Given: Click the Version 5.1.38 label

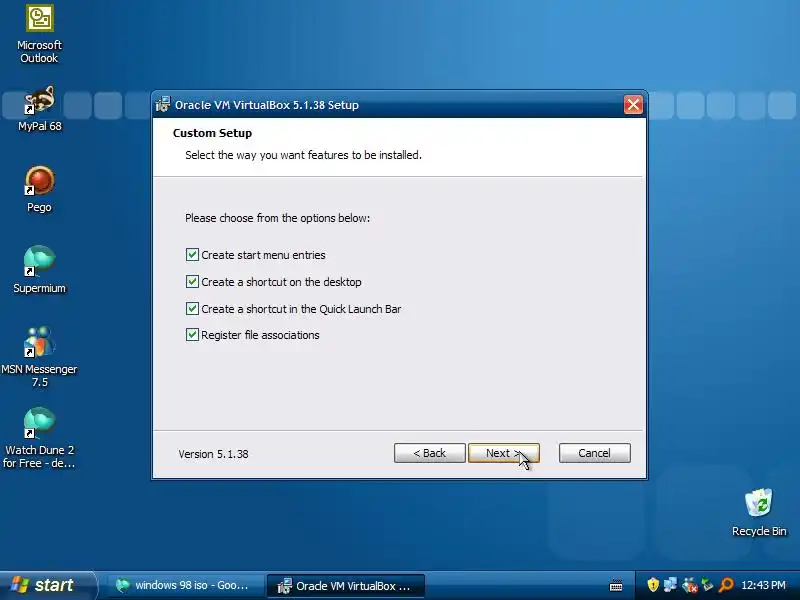Looking at the screenshot, I should click(x=213, y=454).
